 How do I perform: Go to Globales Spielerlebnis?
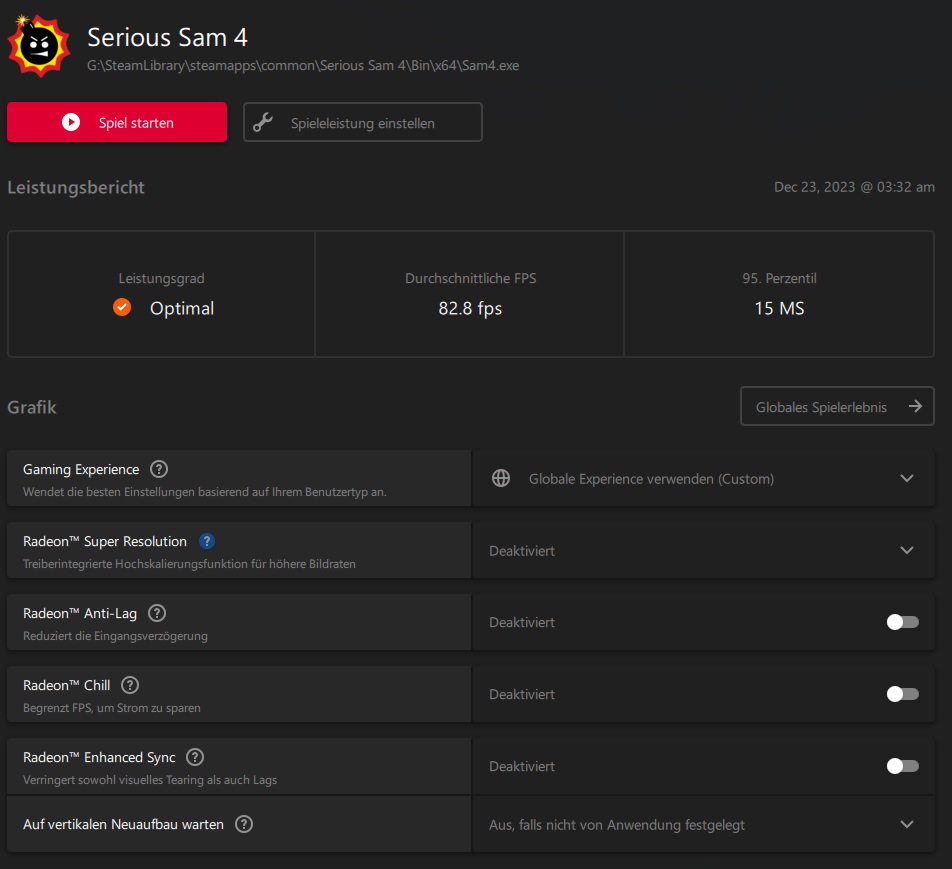837,406
